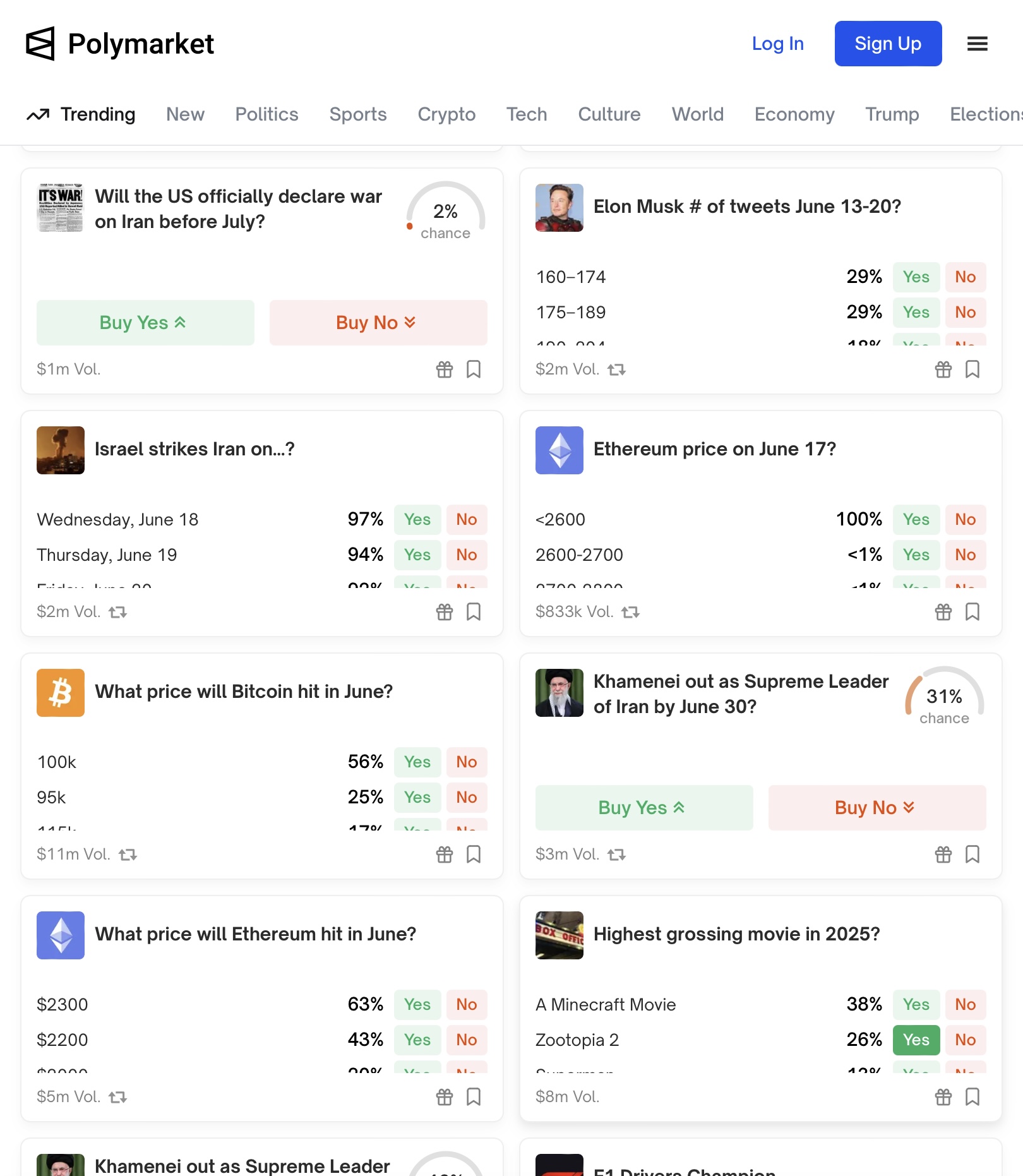Screen dimensions: 1023x1176
Task: Click recurring icon next to $833k Vol.
Action: 631,612
